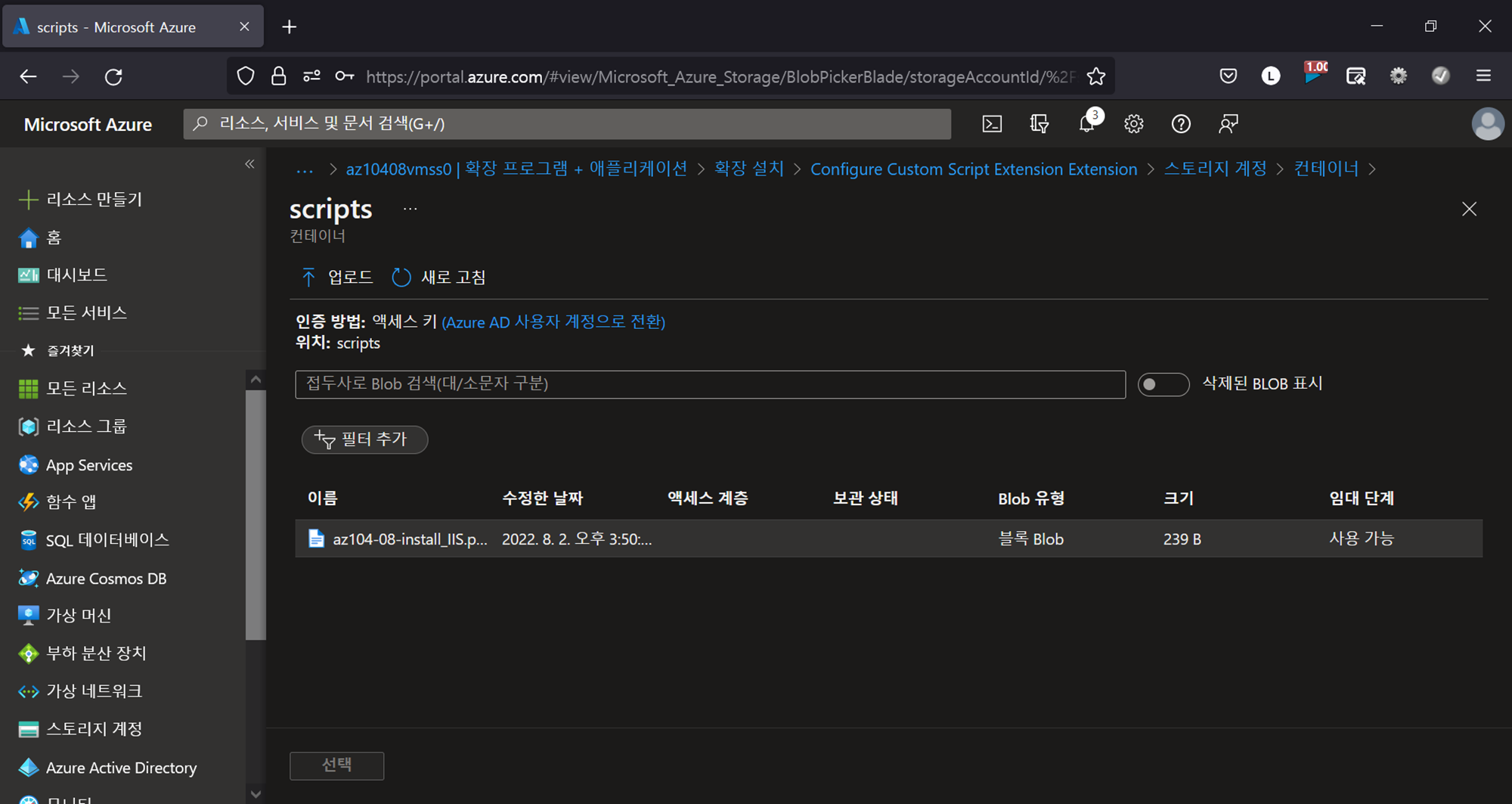The width and height of the screenshot is (1512, 804).
Task: Close the scripts browser tab
Action: pos(244,26)
